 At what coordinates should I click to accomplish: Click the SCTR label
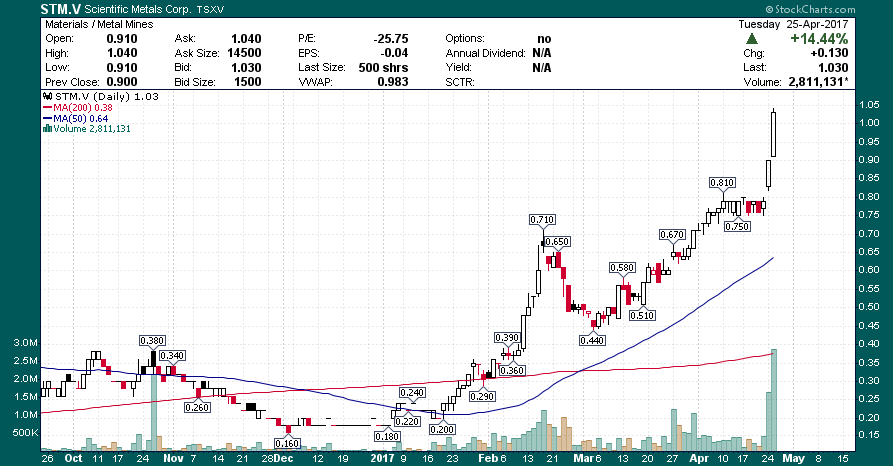click(x=460, y=83)
